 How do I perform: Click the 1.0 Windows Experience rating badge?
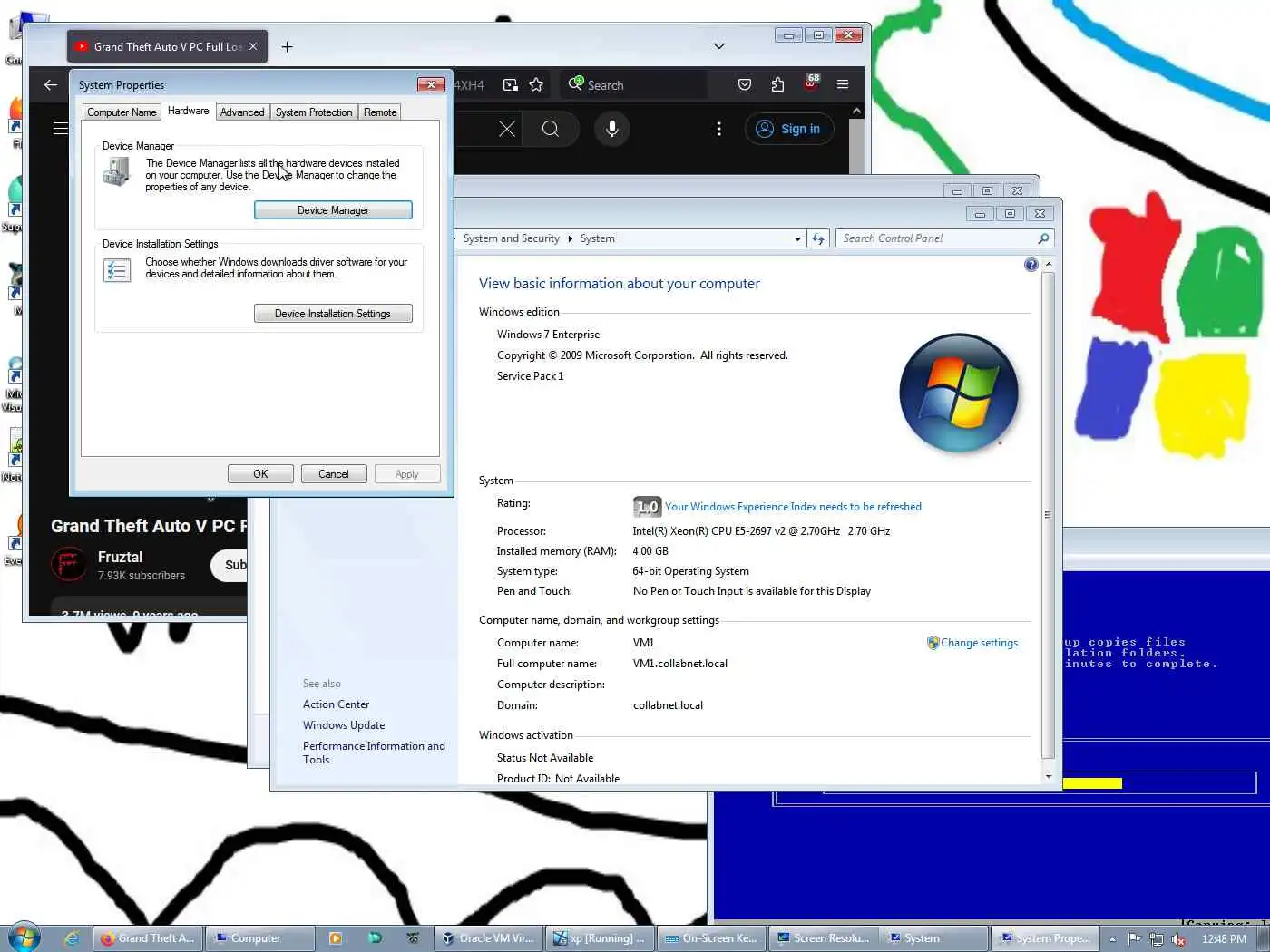tap(647, 507)
